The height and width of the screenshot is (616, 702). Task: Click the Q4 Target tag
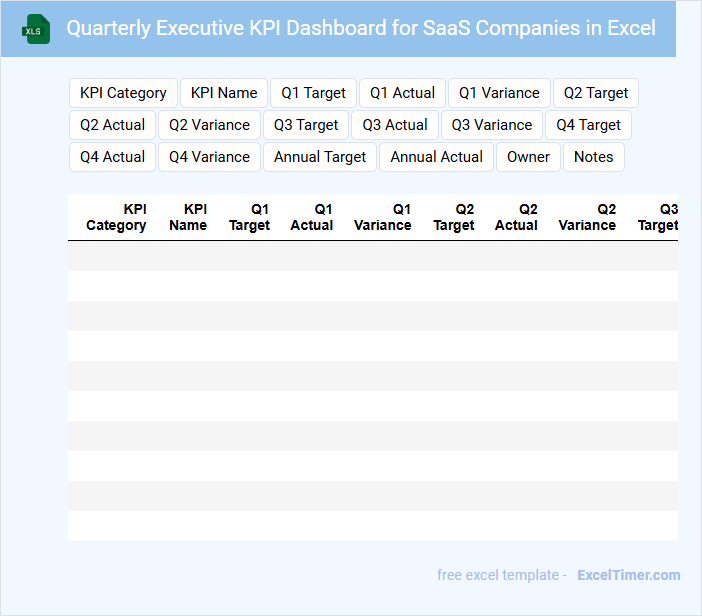pos(588,125)
